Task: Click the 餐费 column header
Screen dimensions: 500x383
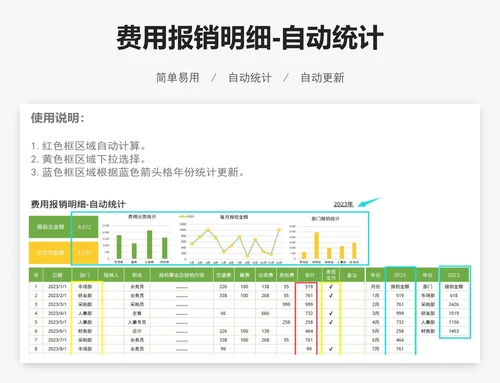Action: (244, 275)
